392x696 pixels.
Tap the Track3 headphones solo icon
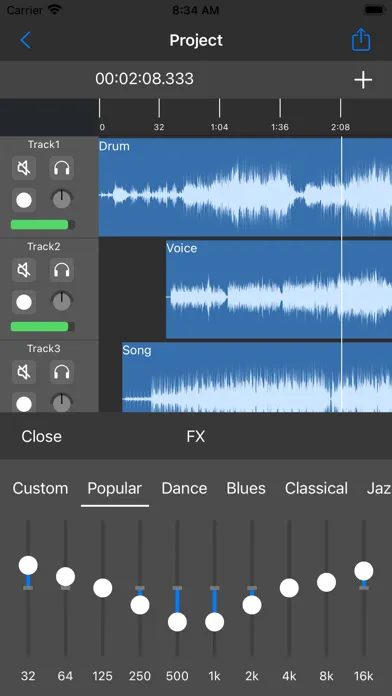pyautogui.click(x=62, y=372)
